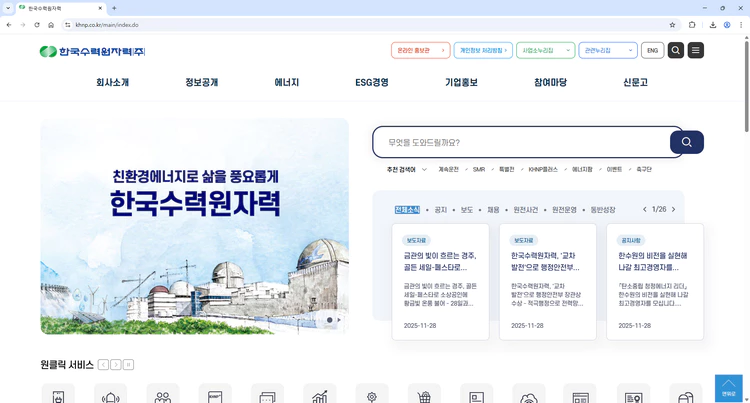This screenshot has width=750, height=403.
Task: Switch site language to ENG
Action: 652,50
